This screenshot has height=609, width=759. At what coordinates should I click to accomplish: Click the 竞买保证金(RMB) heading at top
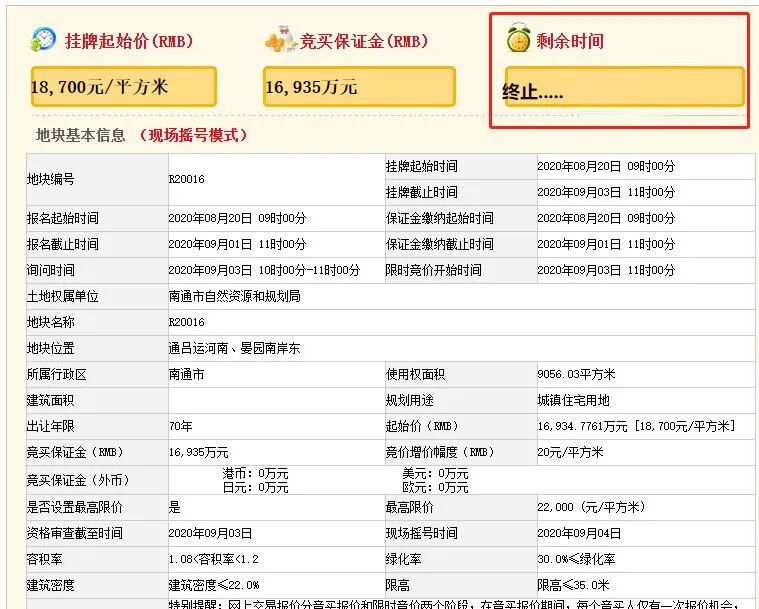pos(364,41)
